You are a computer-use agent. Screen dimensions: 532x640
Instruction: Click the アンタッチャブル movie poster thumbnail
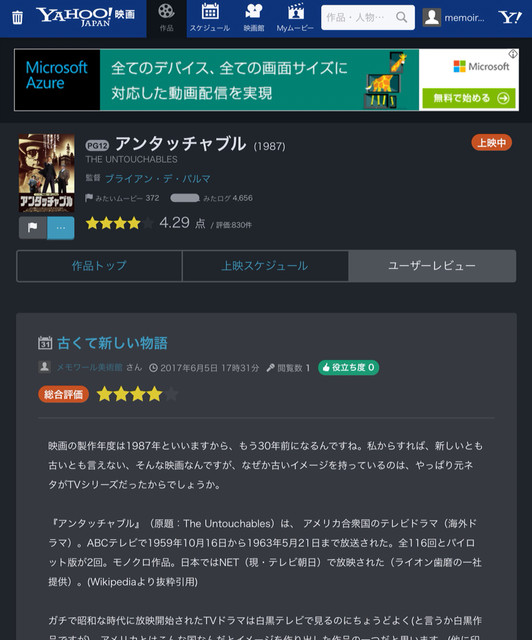point(47,173)
